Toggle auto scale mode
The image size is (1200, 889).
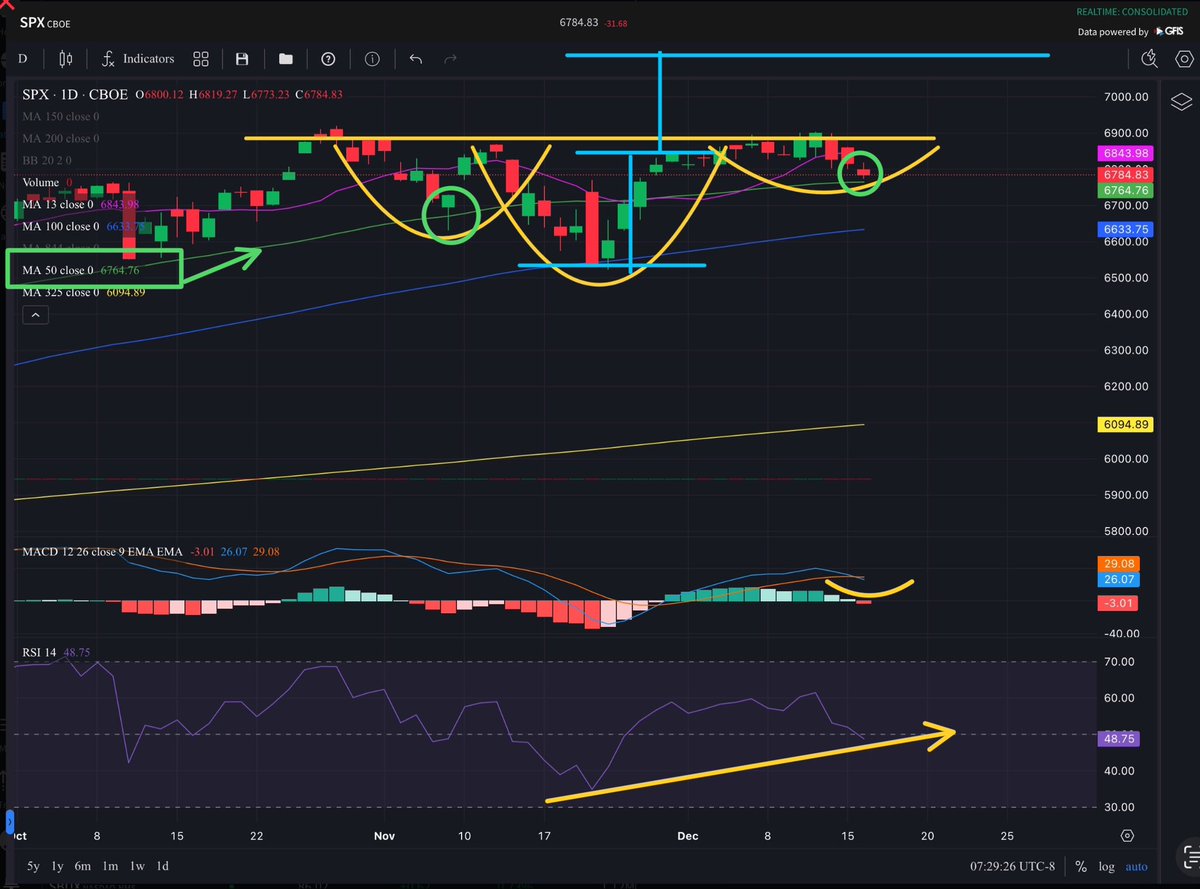pos(1135,866)
